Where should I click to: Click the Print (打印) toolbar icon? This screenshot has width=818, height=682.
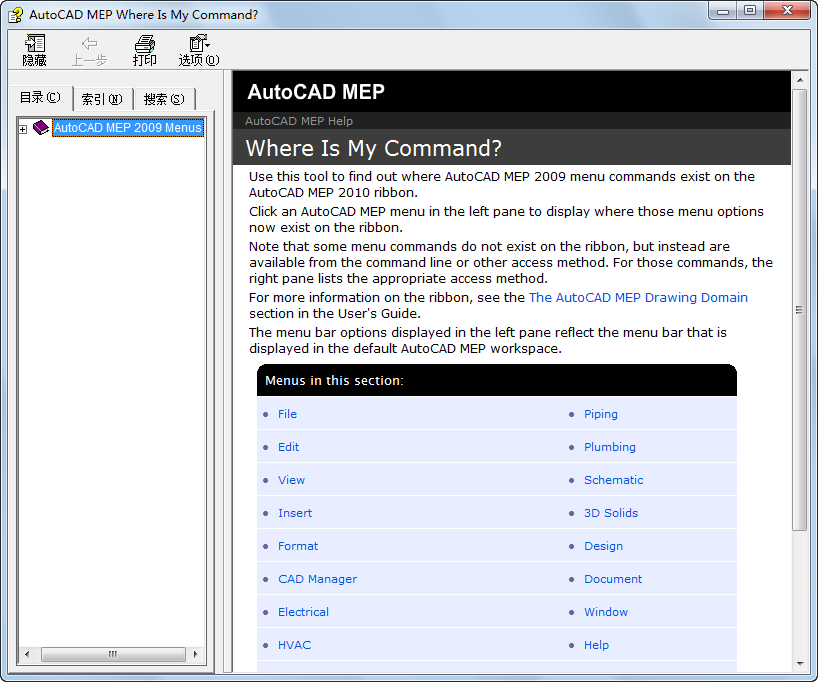click(x=145, y=50)
